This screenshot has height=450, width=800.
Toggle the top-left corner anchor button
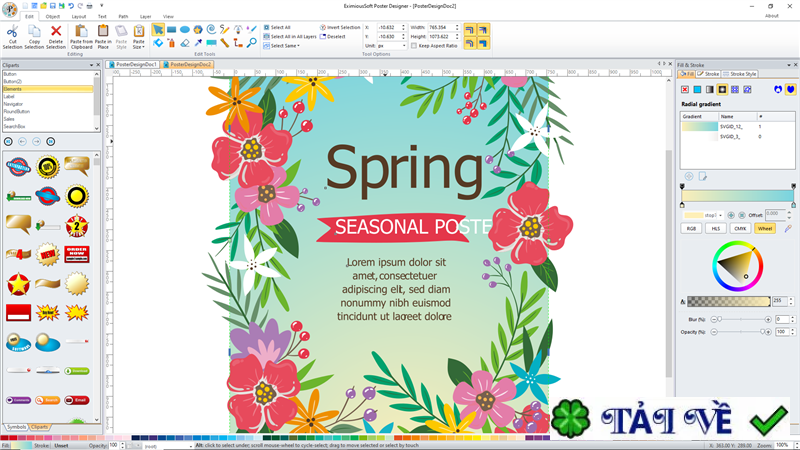[469, 30]
